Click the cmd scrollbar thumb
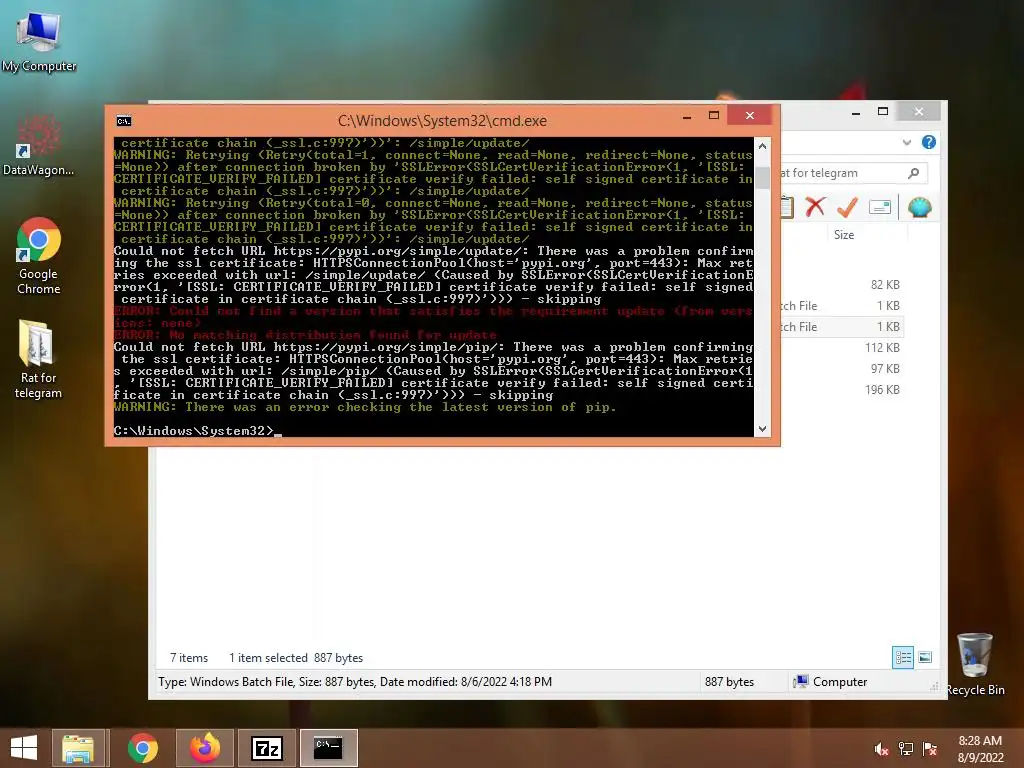 (762, 178)
